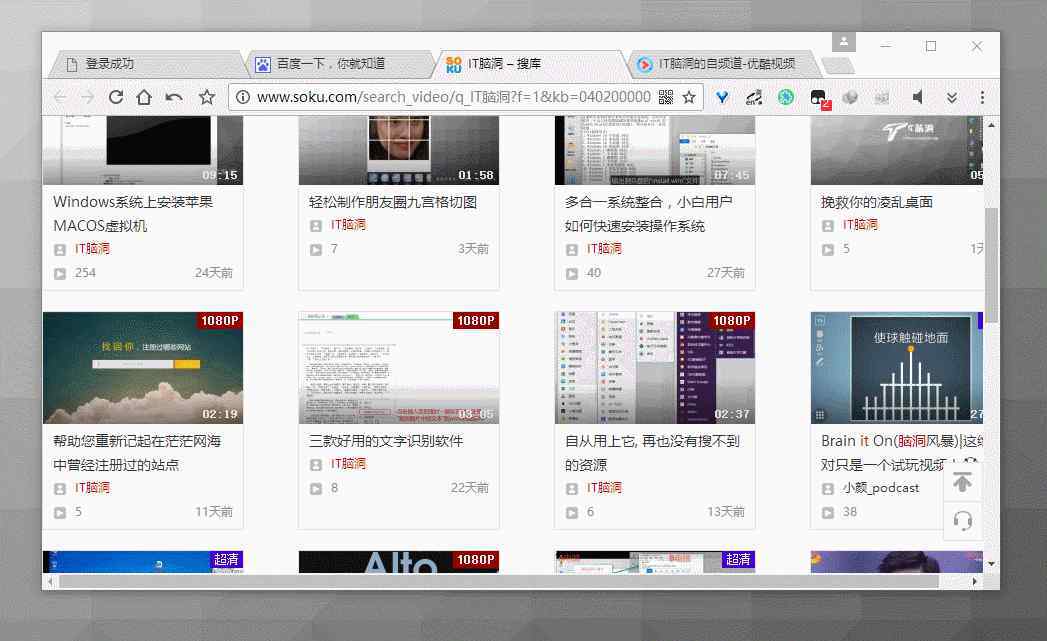
Task: Play the text recognition video thumbnail (03:05)
Action: [x=399, y=368]
